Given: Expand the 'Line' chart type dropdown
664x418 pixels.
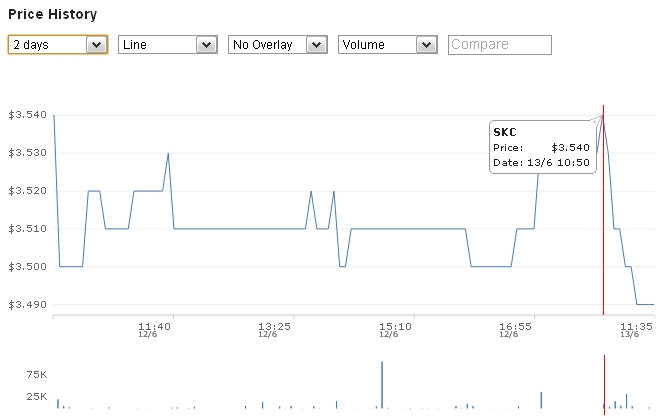Looking at the screenshot, I should pyautogui.click(x=167, y=45).
